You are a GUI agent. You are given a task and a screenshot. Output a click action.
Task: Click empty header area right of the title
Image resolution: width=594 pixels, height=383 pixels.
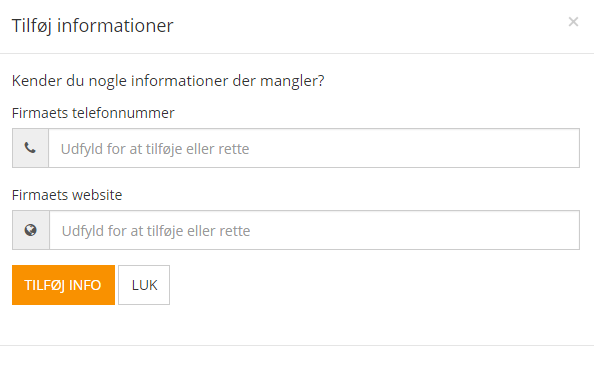pos(369,26)
